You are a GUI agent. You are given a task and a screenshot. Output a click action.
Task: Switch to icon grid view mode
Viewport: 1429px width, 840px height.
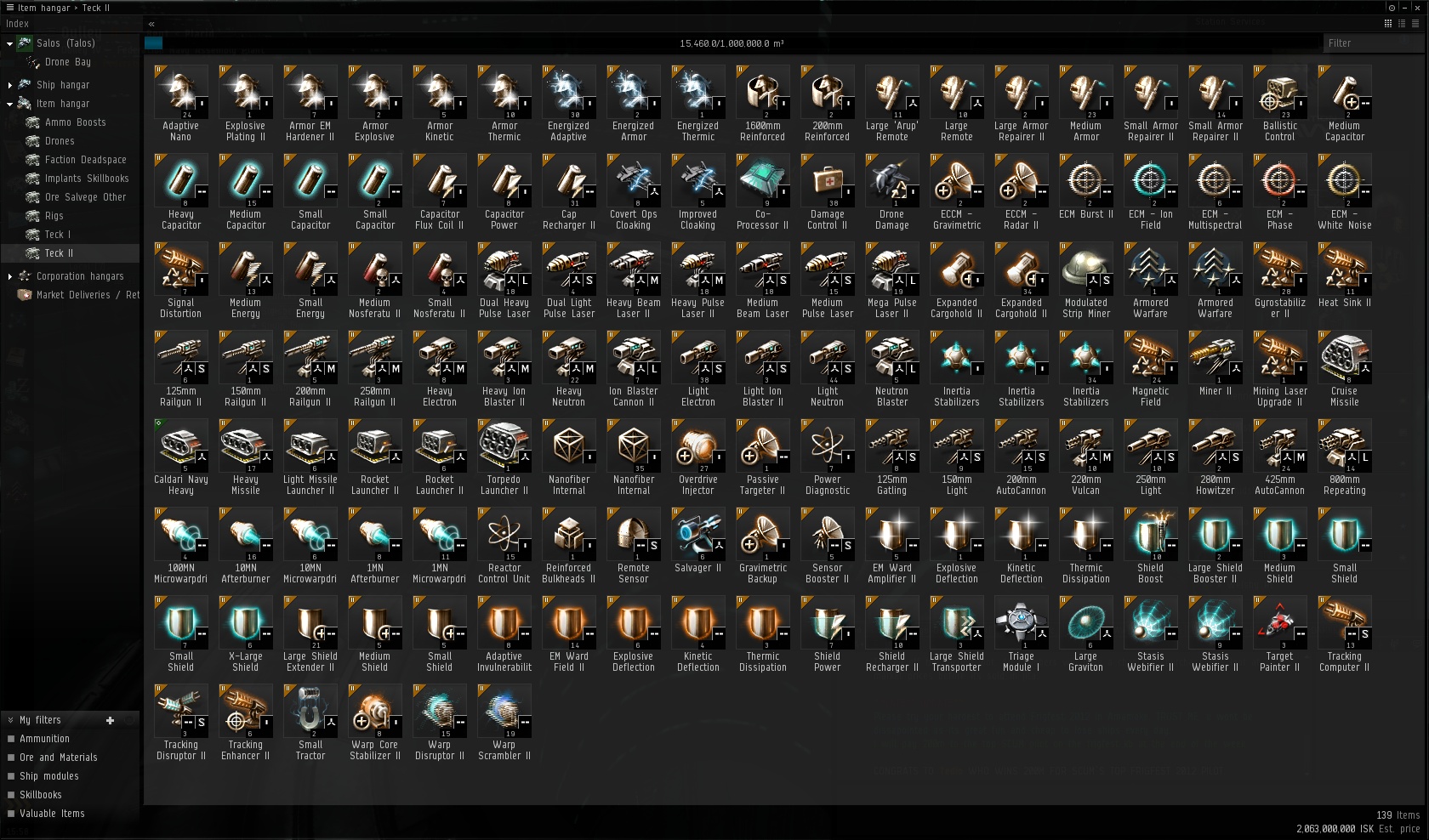click(x=1388, y=24)
